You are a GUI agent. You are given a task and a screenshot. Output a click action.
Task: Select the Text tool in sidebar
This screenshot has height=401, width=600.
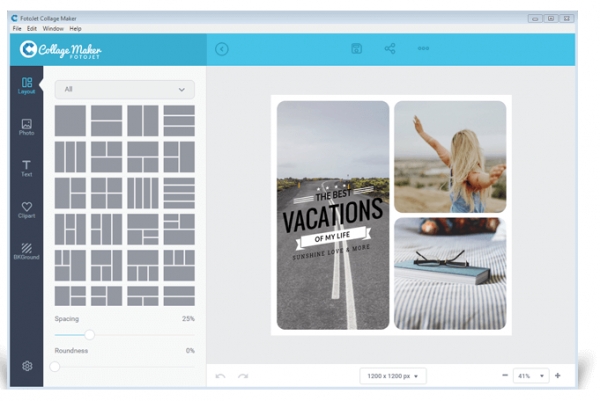point(26,168)
